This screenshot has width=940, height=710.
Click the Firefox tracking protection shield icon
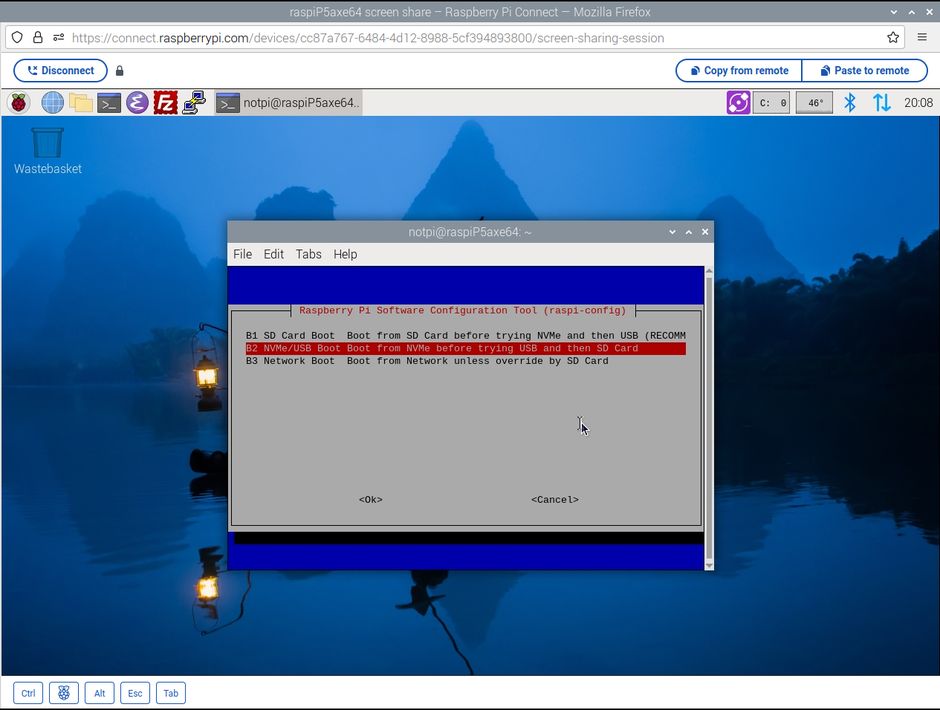pyautogui.click(x=17, y=37)
